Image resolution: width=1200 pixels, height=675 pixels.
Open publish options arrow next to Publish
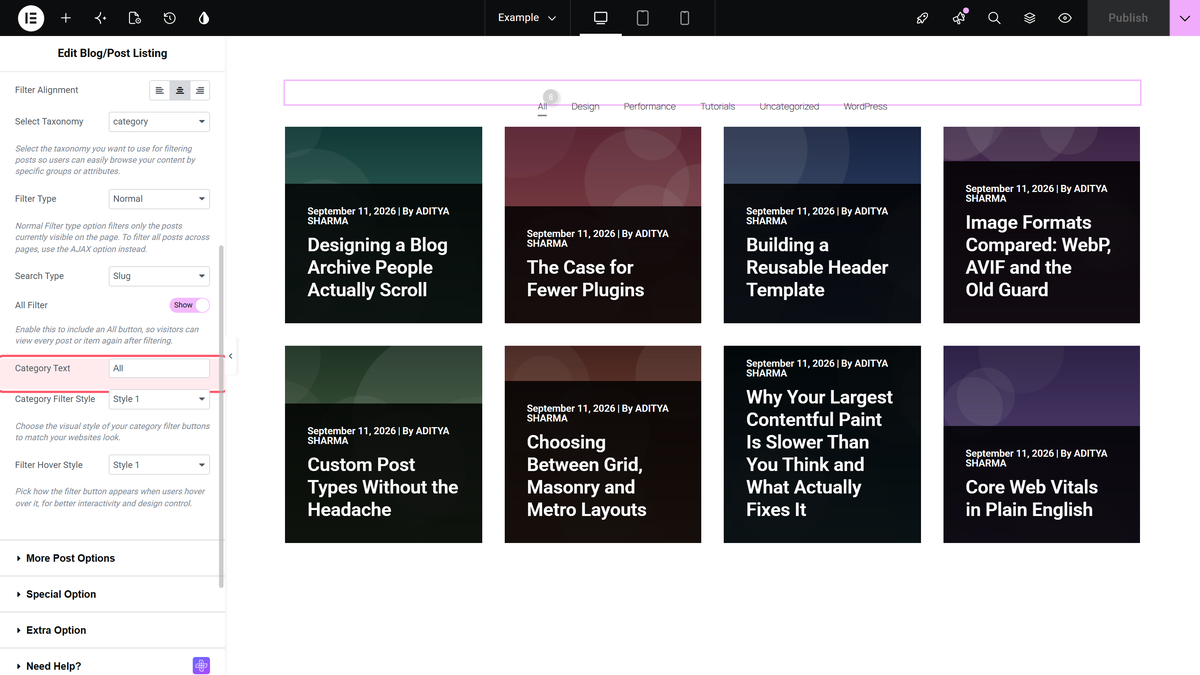click(x=1185, y=18)
